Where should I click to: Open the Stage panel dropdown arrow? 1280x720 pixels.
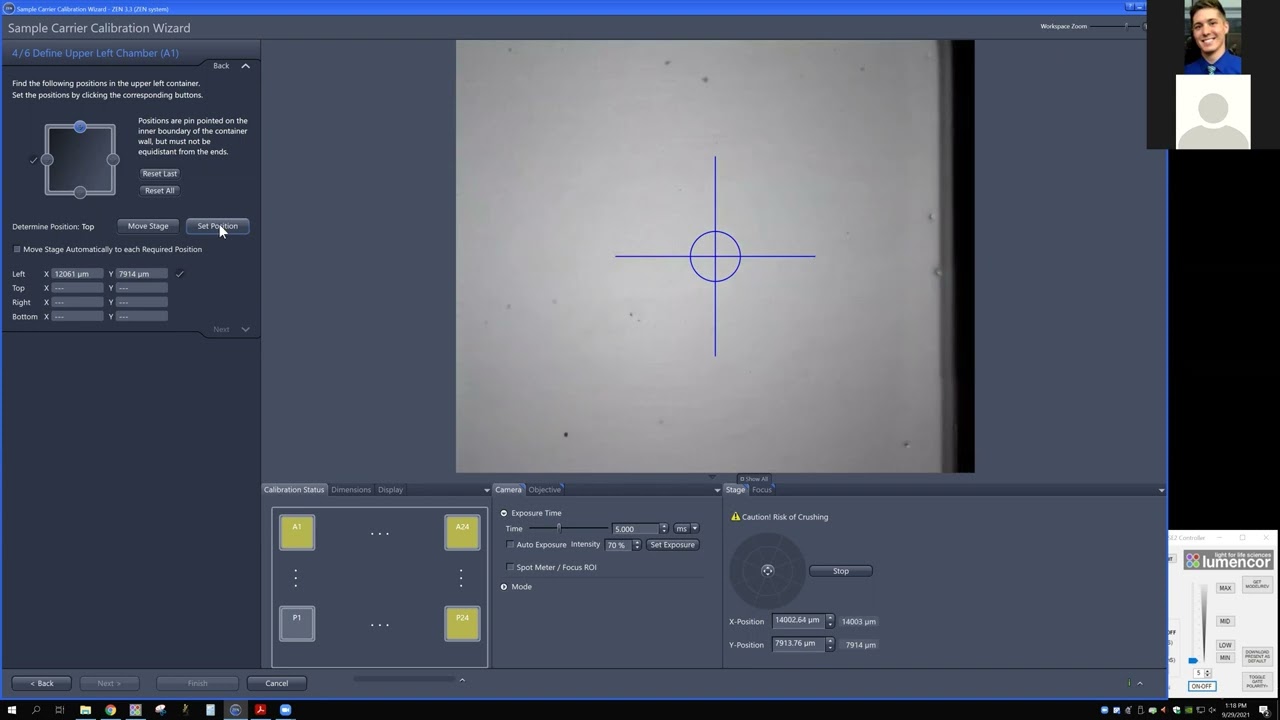coord(1161,490)
